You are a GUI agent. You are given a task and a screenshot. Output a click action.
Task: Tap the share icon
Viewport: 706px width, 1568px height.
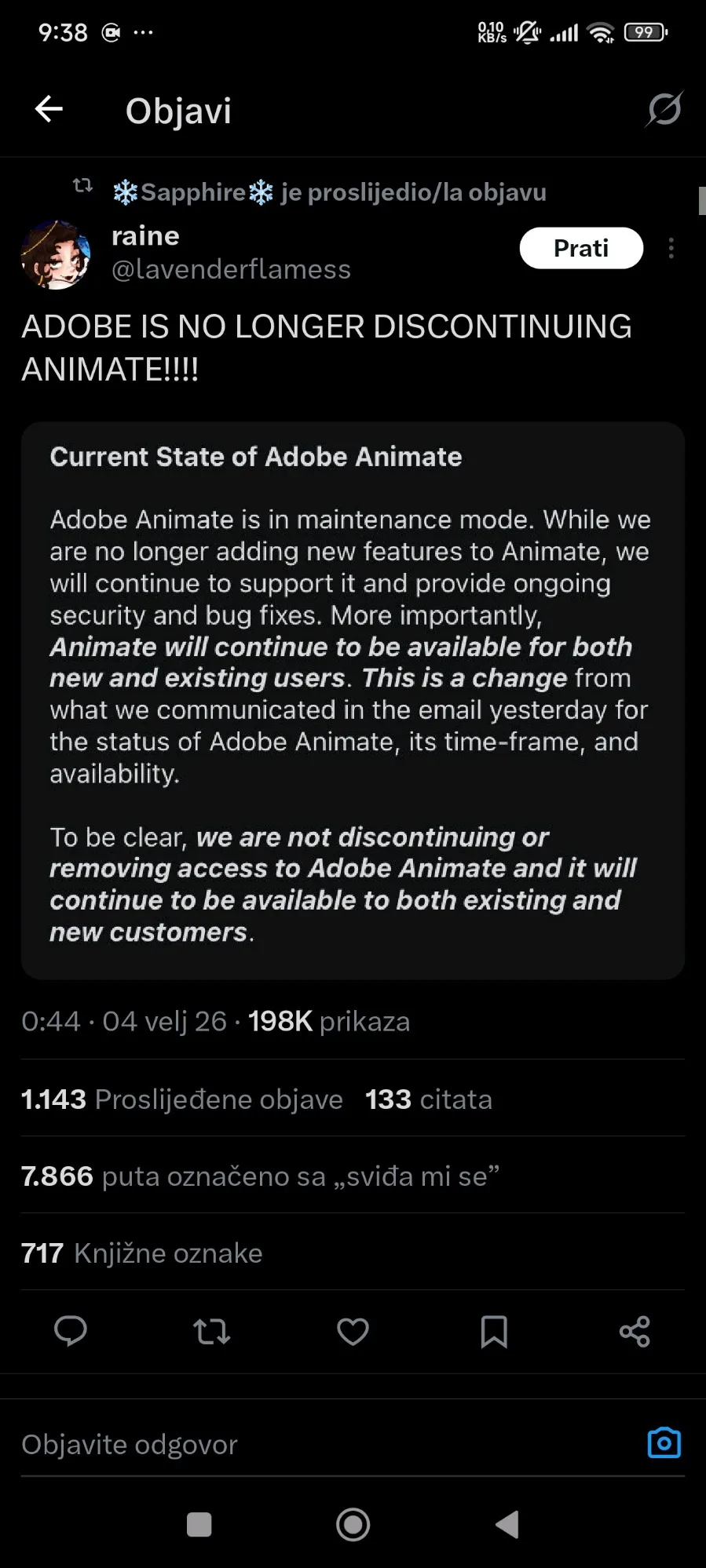635,1331
